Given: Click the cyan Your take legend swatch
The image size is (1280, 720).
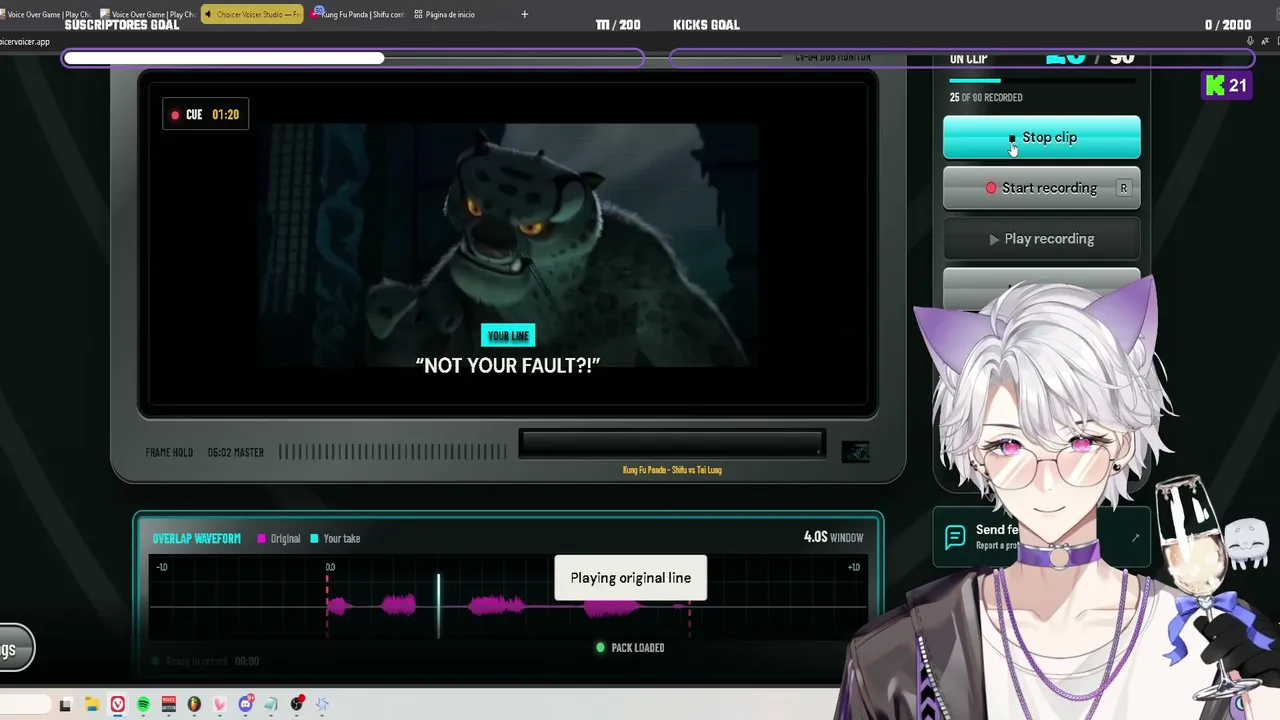Looking at the screenshot, I should (x=314, y=538).
